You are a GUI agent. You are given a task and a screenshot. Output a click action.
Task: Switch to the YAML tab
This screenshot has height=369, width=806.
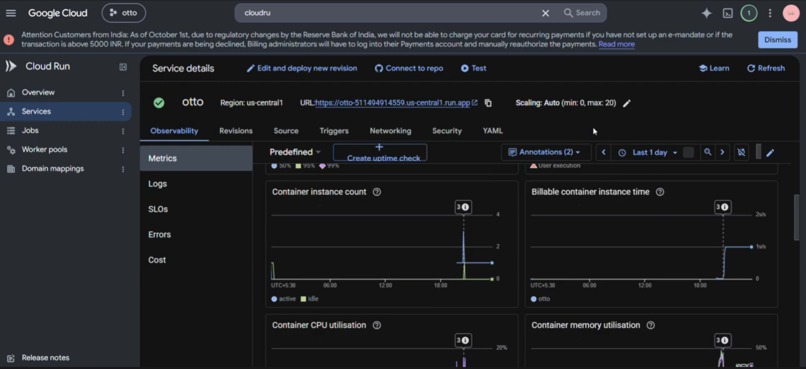click(492, 131)
